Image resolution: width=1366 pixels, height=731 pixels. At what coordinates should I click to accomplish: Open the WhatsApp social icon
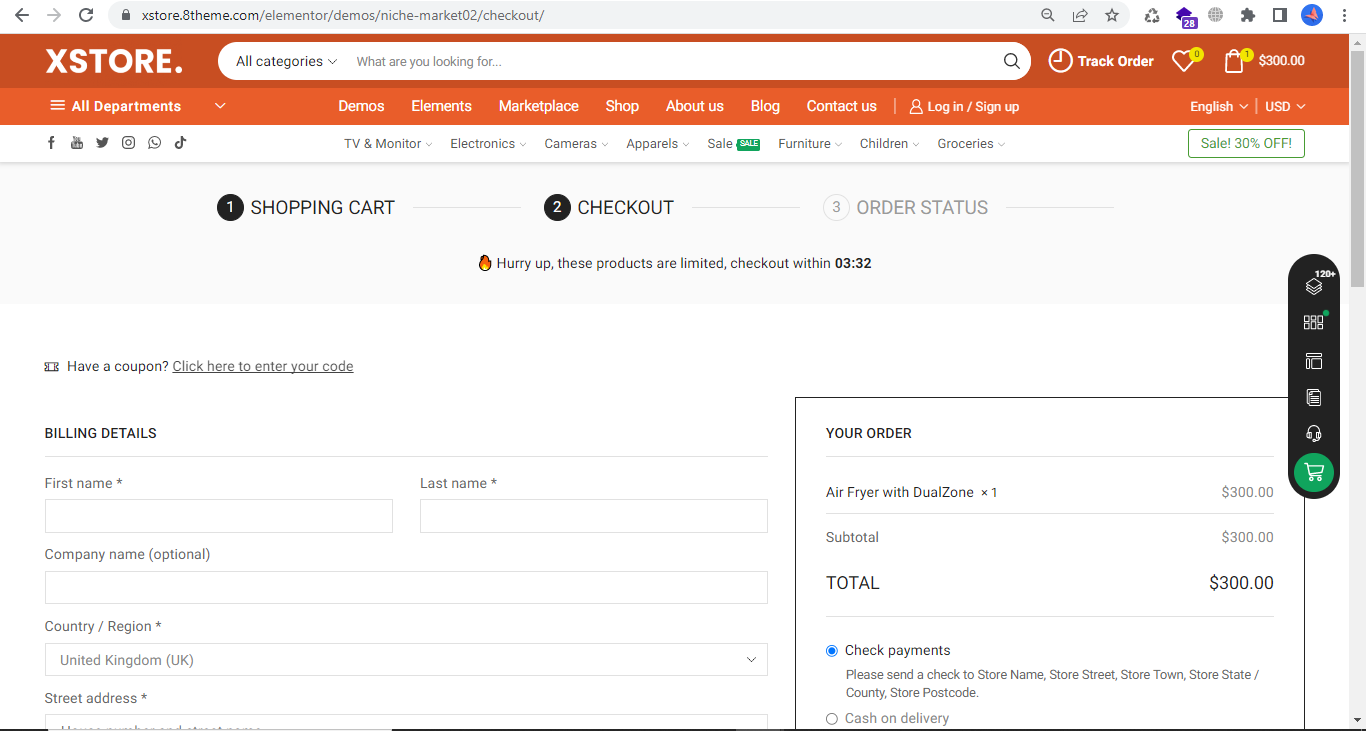[x=154, y=143]
